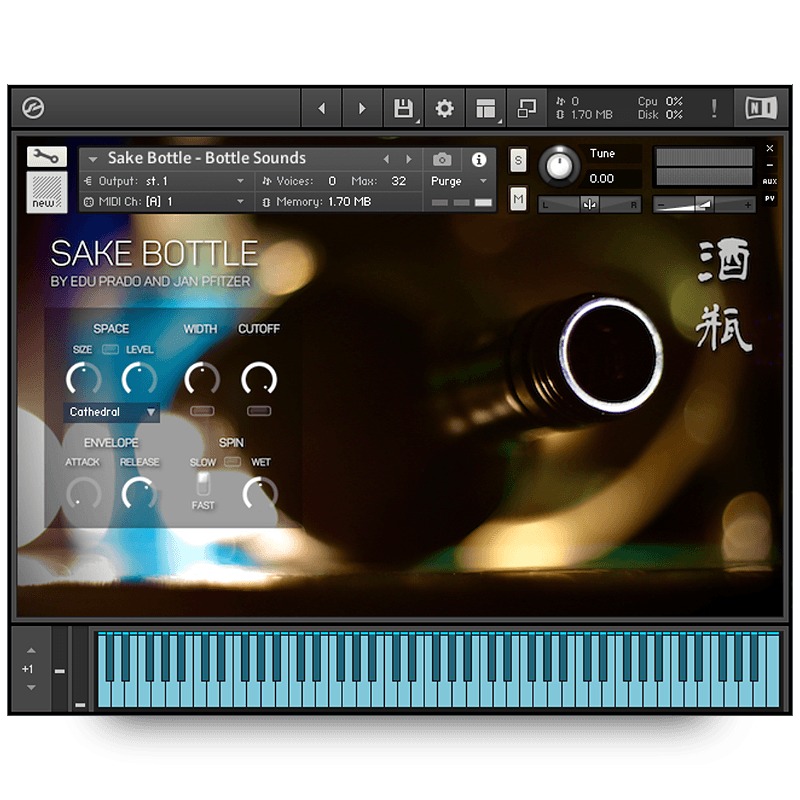800x800 pixels.
Task: Select previous preset arrow beside Sake Bottle
Action: (x=386, y=159)
